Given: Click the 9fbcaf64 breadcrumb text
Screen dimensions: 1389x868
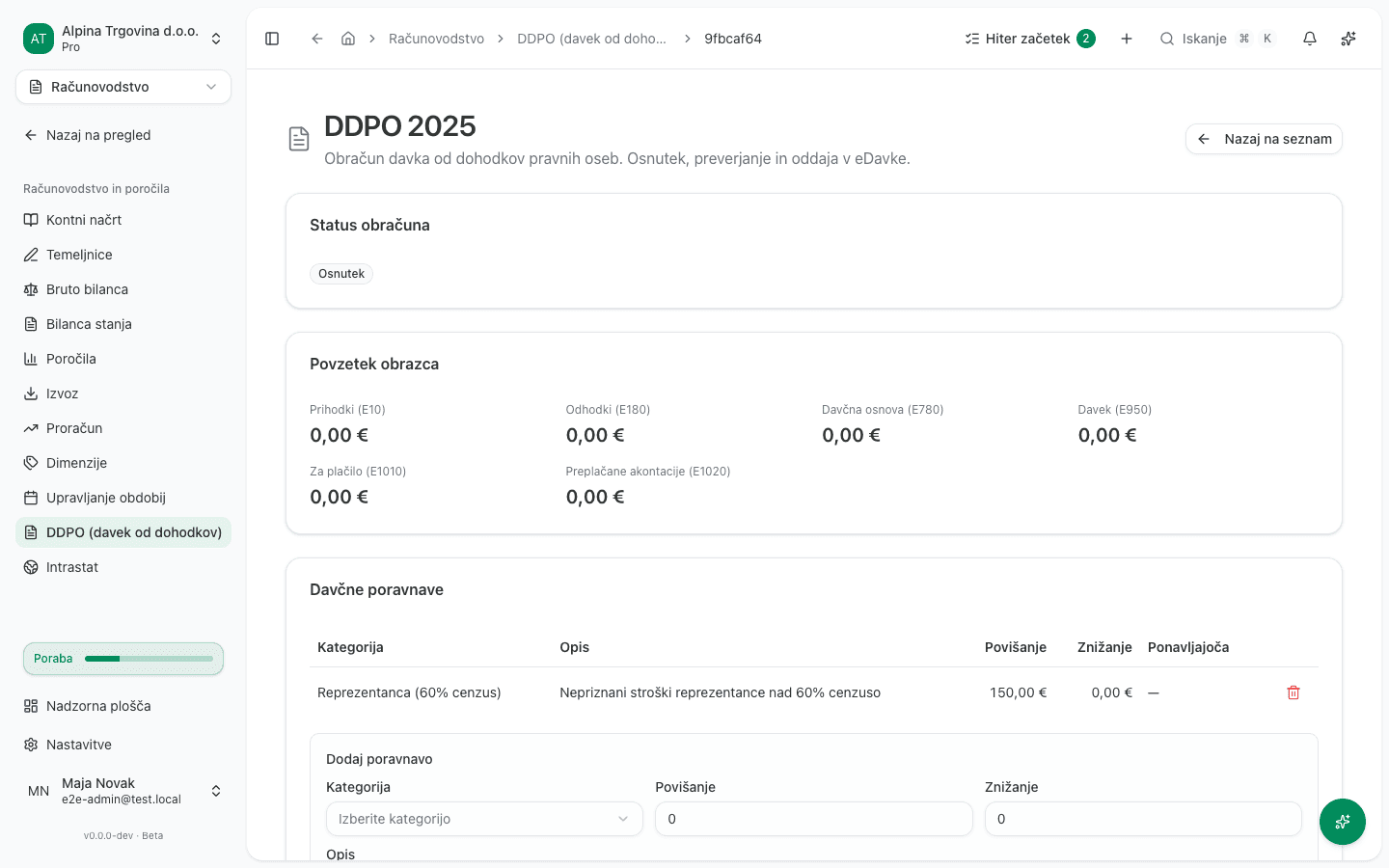Looking at the screenshot, I should (733, 39).
